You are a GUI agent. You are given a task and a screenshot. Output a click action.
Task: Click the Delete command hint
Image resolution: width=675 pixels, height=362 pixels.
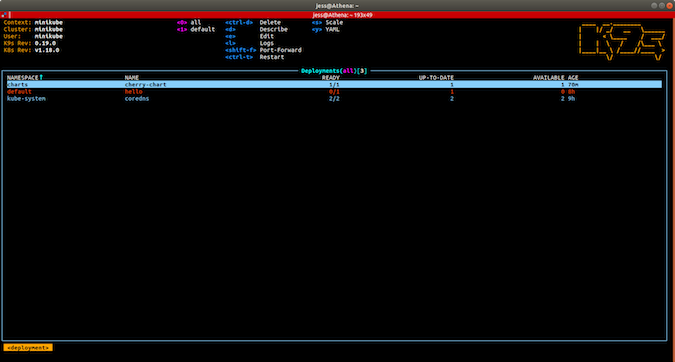click(x=270, y=22)
